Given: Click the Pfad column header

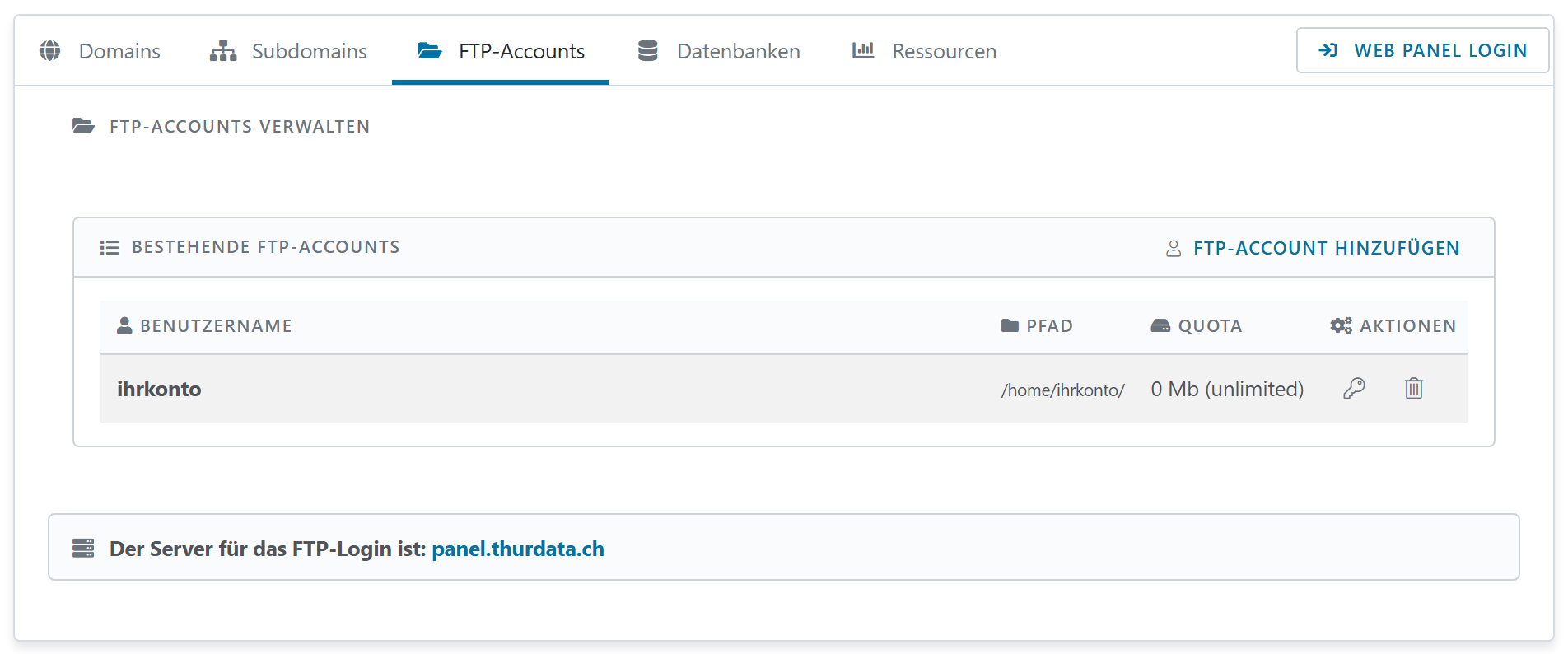Looking at the screenshot, I should tap(1037, 326).
